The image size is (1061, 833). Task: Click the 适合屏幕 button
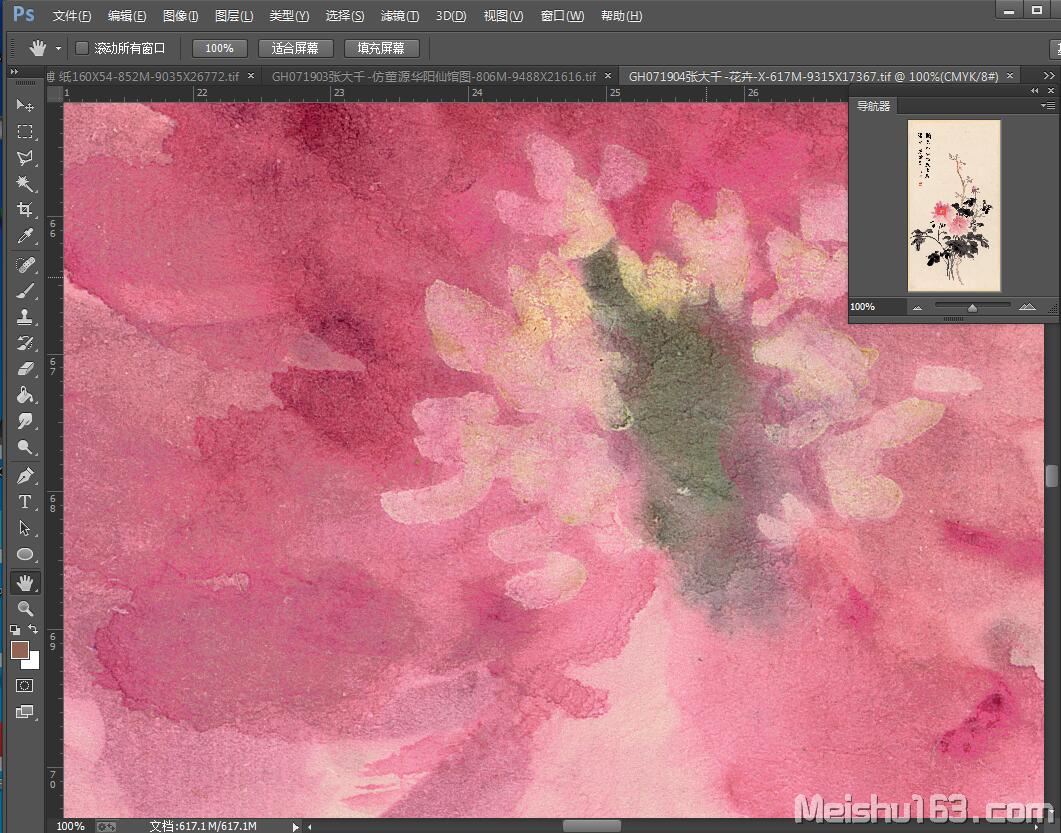pyautogui.click(x=295, y=48)
